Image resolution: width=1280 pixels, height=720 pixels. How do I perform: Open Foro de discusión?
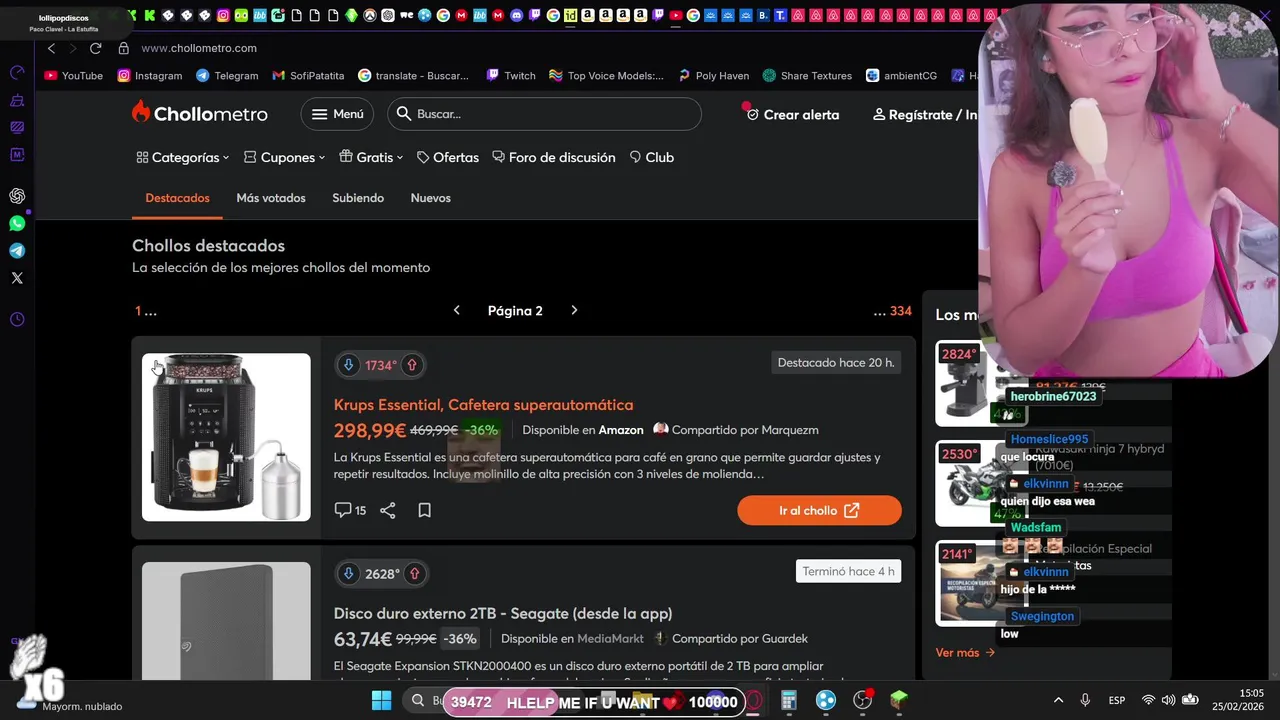[x=553, y=157]
